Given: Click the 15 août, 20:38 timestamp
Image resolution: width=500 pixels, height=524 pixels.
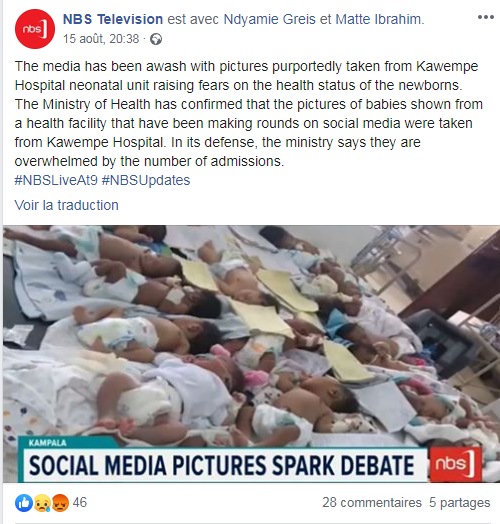Looking at the screenshot, I should (x=101, y=39).
